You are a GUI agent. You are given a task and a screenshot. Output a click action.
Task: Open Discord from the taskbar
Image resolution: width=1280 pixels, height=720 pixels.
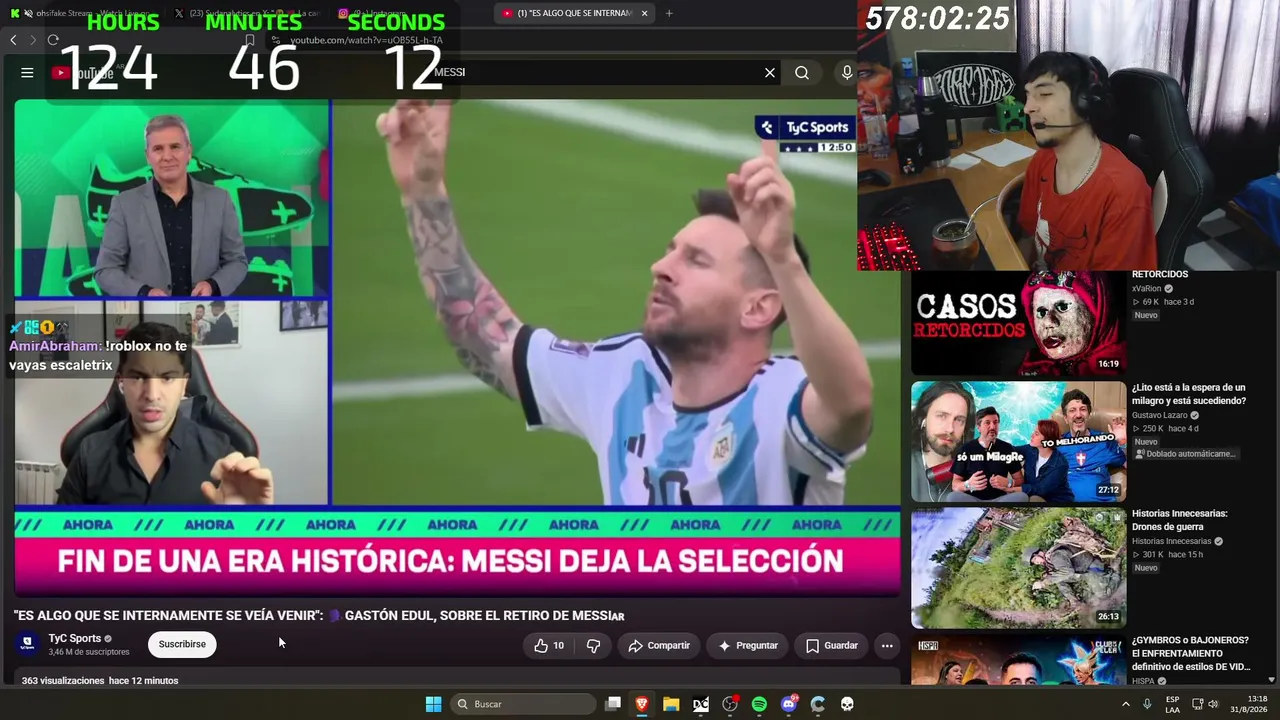[x=789, y=704]
